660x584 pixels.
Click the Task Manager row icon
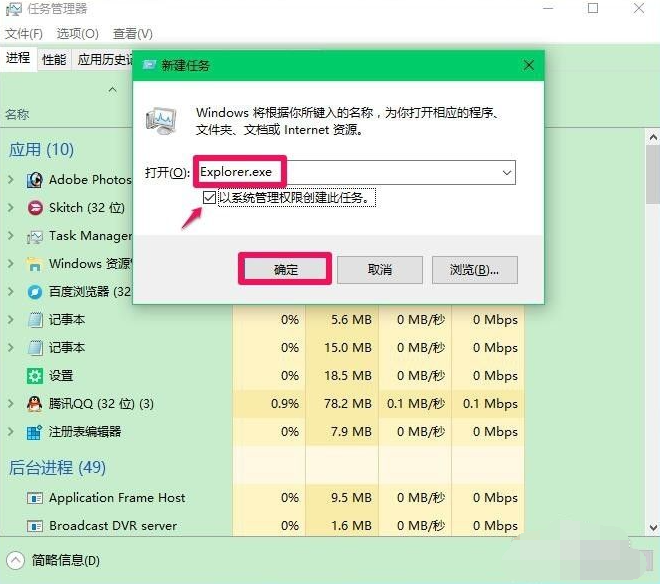click(35, 237)
